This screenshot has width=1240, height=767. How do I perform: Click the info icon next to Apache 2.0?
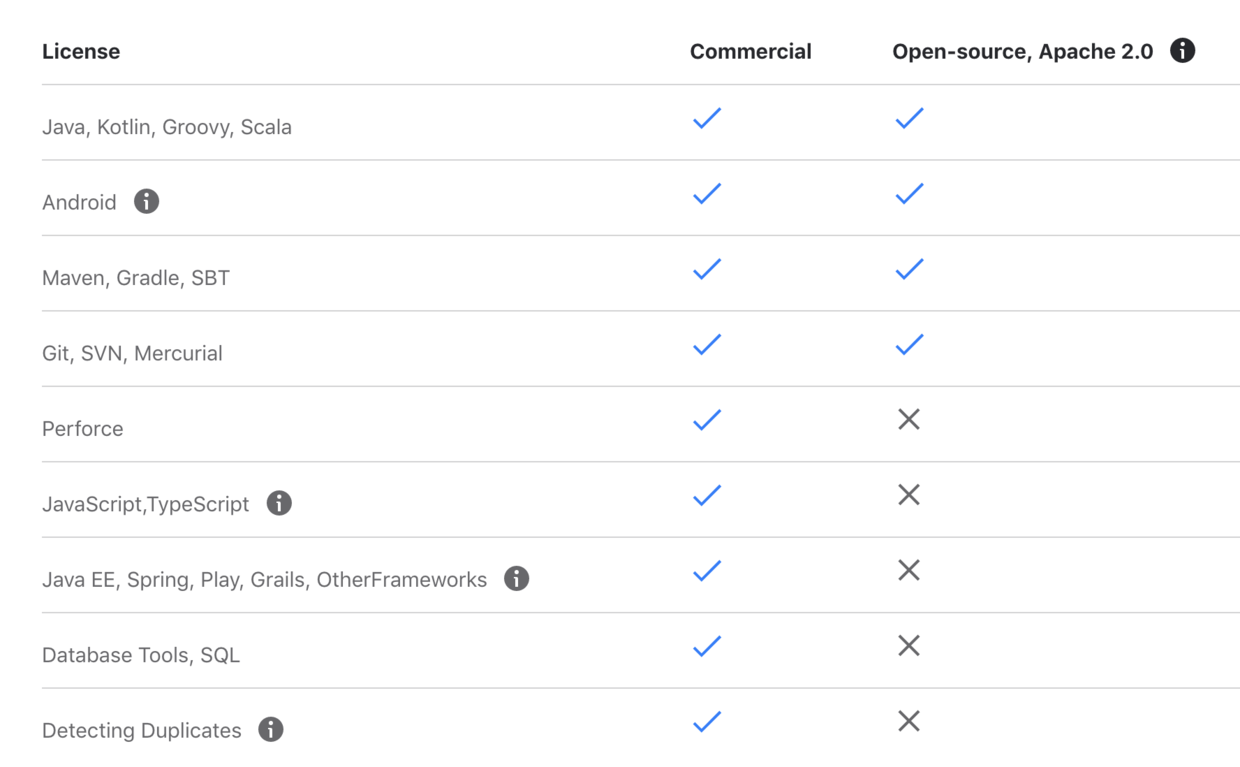coord(1182,51)
